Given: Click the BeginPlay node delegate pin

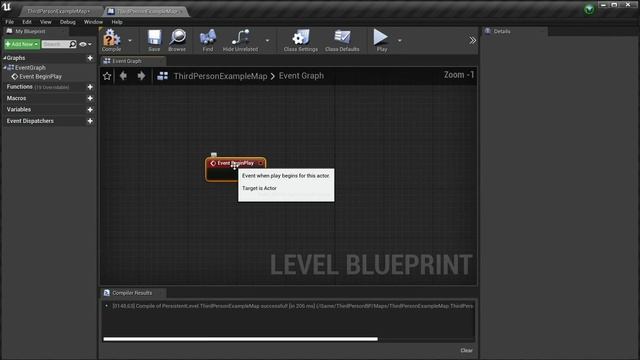Looking at the screenshot, I should (261, 163).
